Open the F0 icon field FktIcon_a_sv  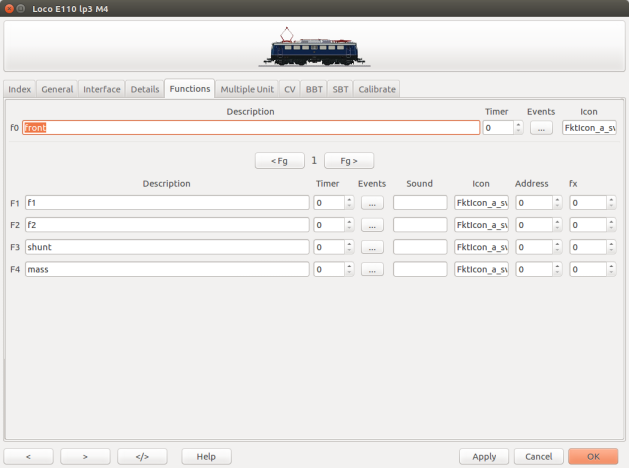(588, 128)
